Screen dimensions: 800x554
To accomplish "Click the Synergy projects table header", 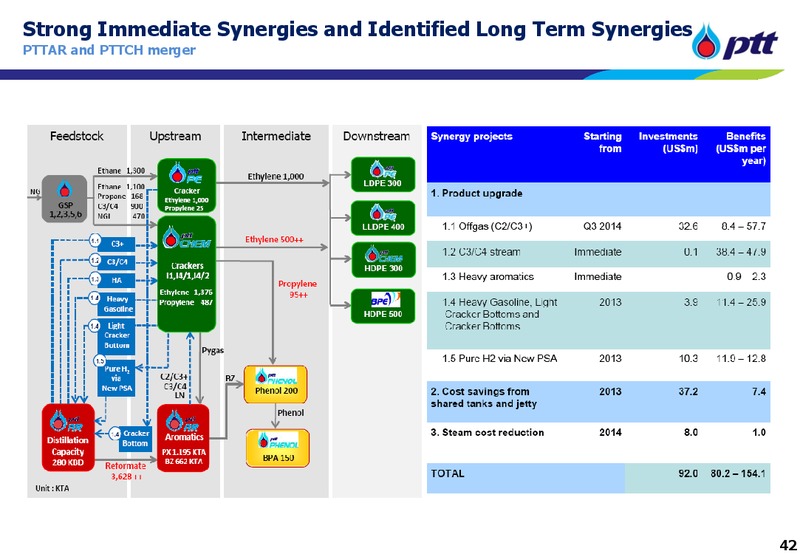I will click(471, 136).
